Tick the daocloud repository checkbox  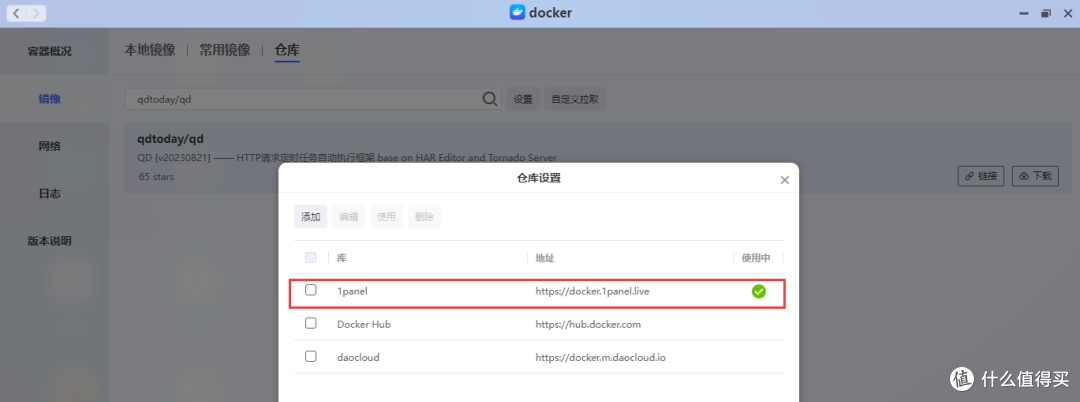[x=311, y=356]
